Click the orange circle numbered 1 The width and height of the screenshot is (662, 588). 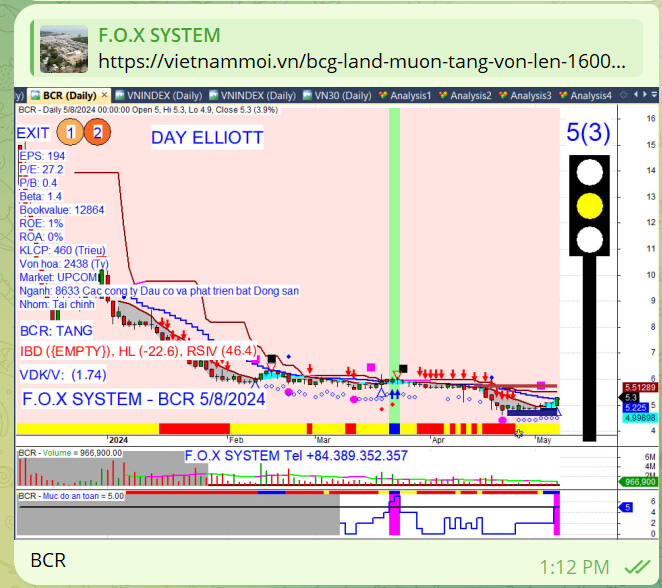click(70, 133)
